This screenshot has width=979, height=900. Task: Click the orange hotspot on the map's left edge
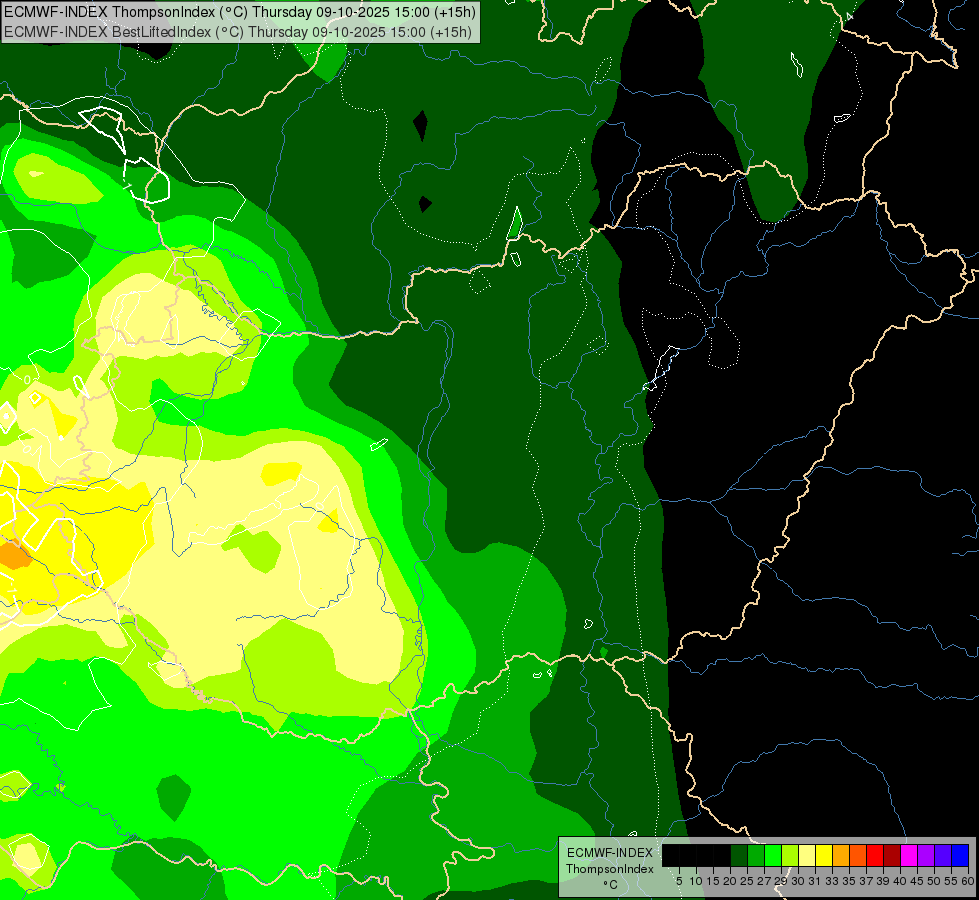tap(13, 555)
